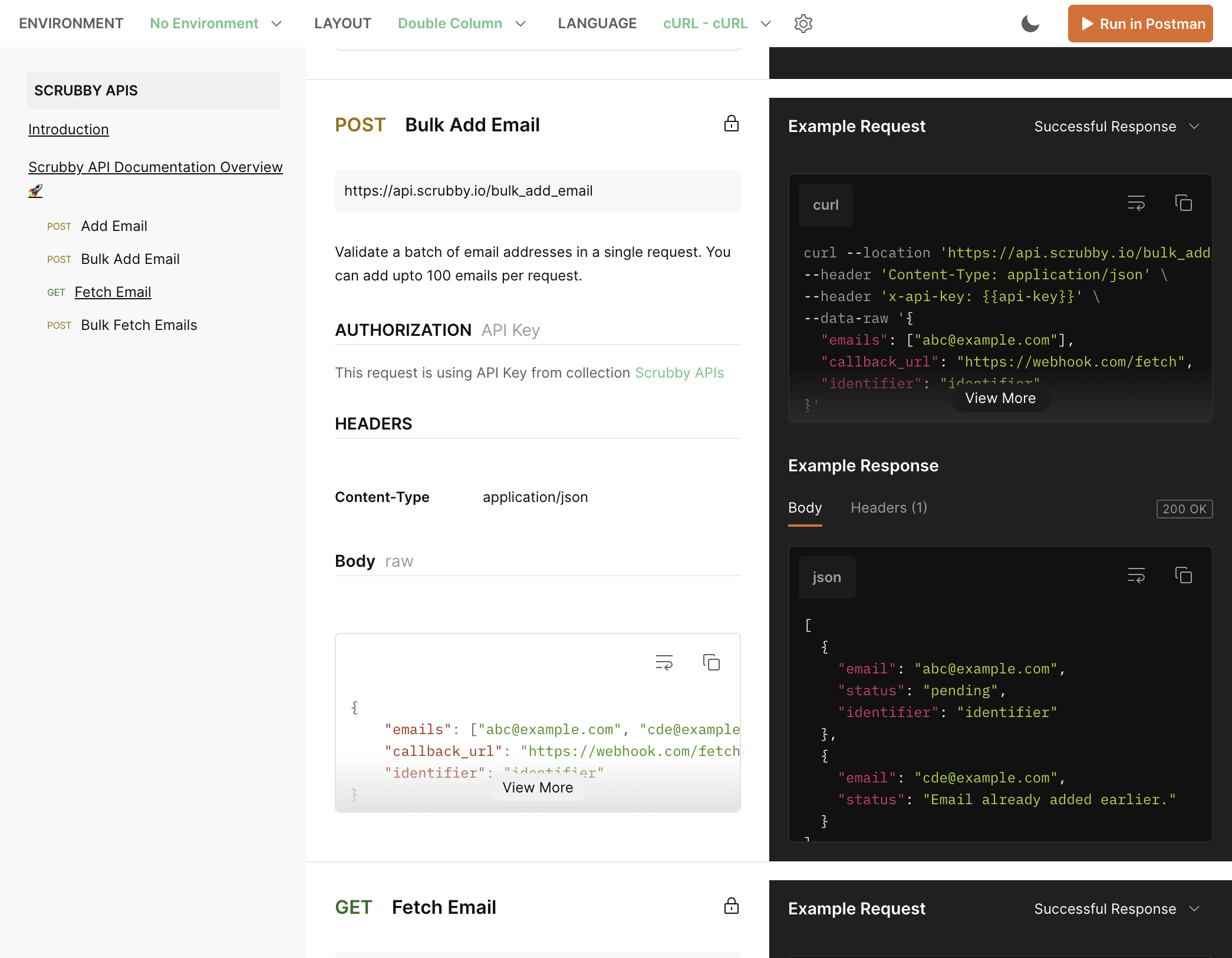This screenshot has width=1232, height=958.
Task: Open the Introduction link in sidebar
Action: (x=68, y=130)
